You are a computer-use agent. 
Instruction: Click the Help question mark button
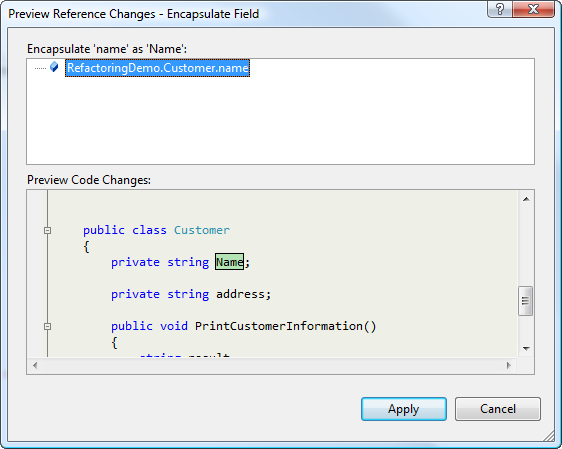tap(500, 9)
